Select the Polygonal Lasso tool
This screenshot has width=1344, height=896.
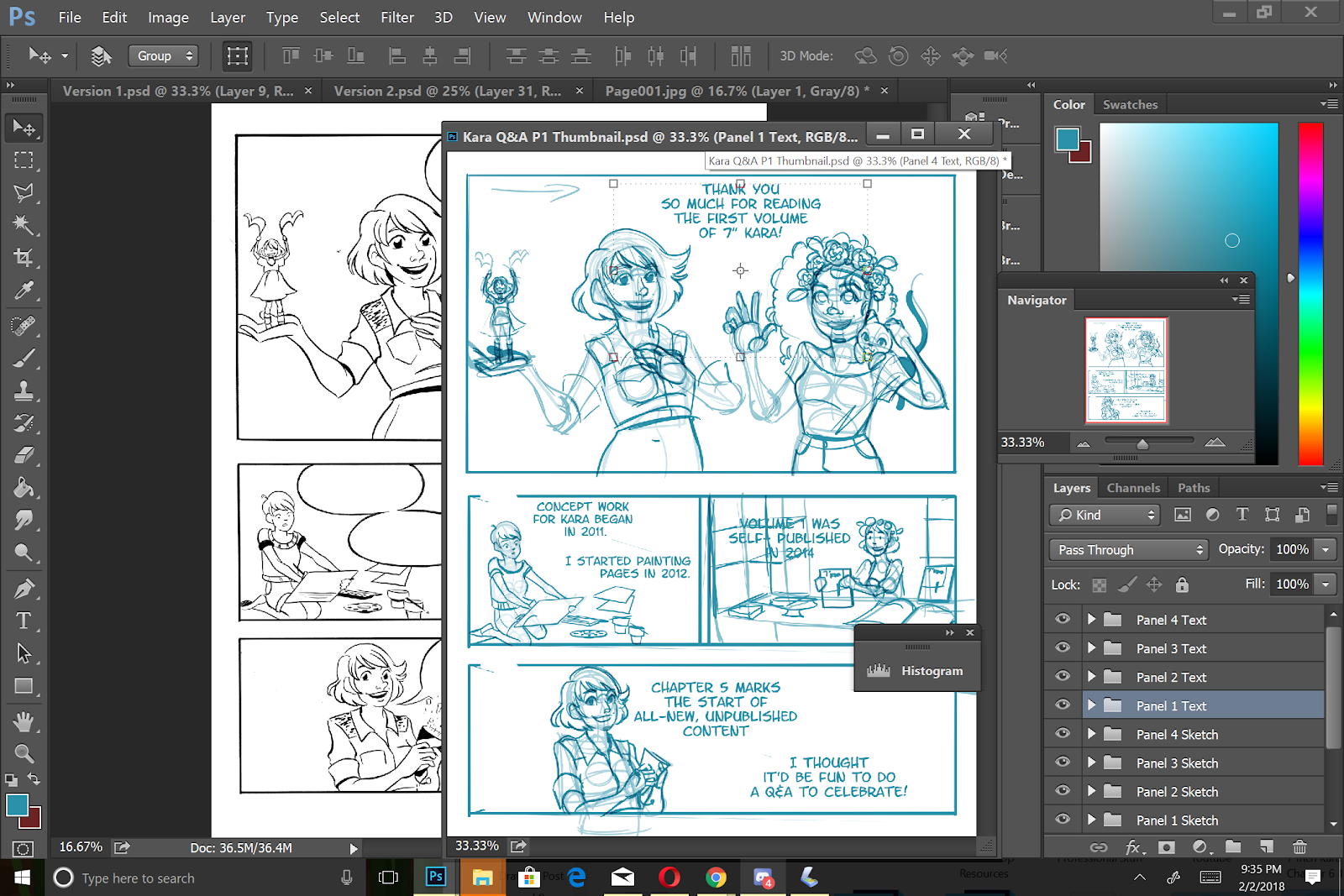pyautogui.click(x=24, y=193)
